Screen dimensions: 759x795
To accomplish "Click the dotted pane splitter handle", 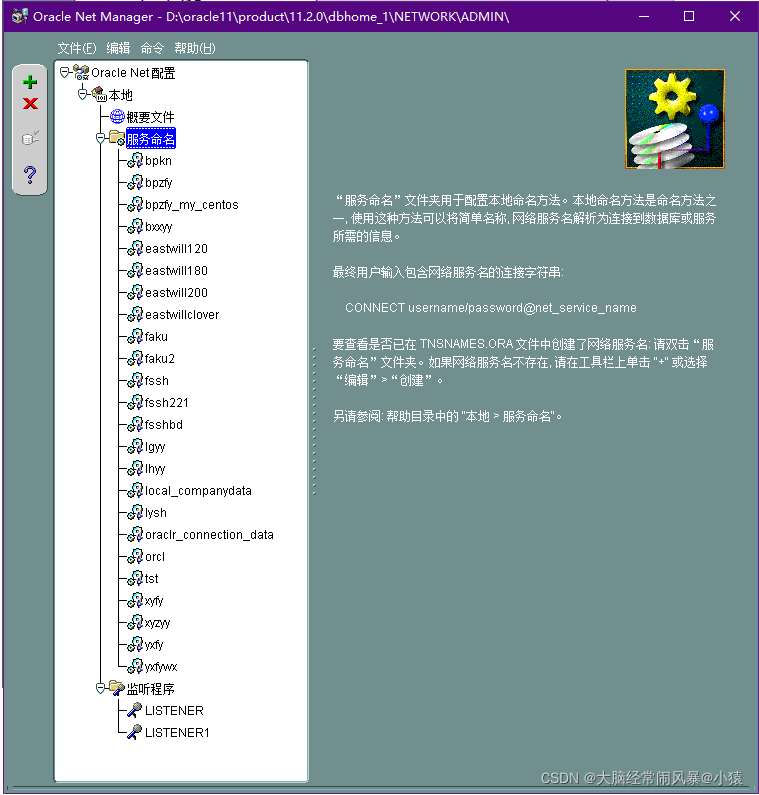I will click(314, 421).
